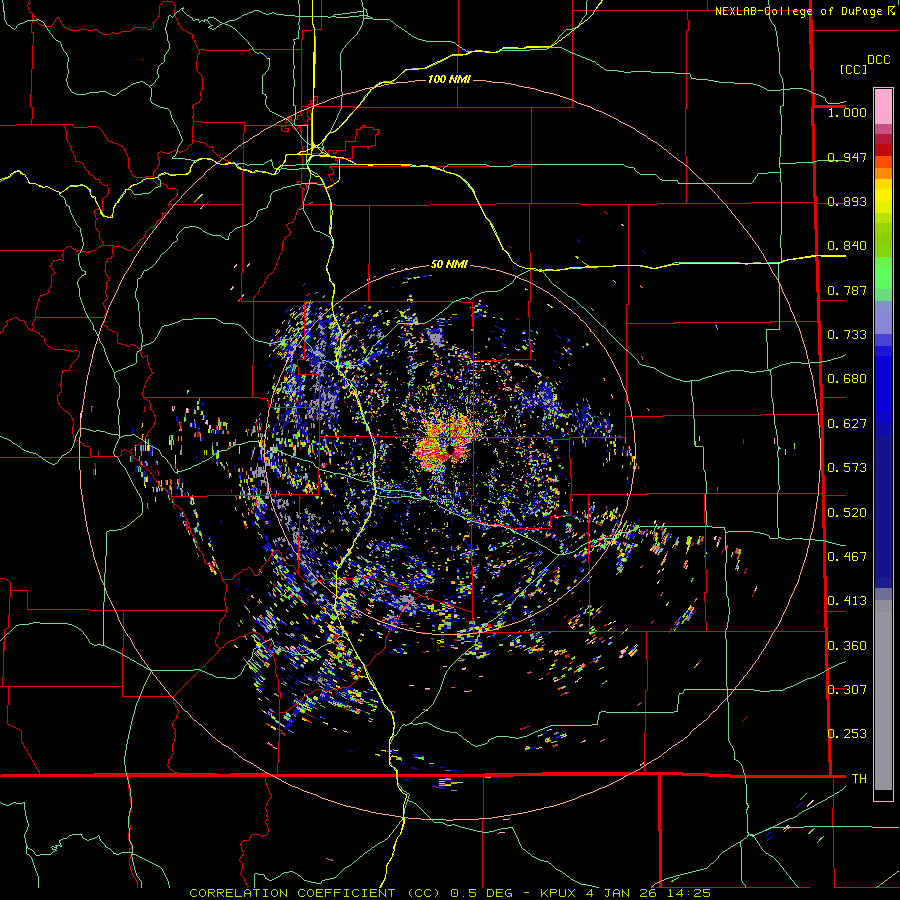Image resolution: width=900 pixels, height=900 pixels.
Task: Click the [CC] units label
Action: click(x=853, y=69)
